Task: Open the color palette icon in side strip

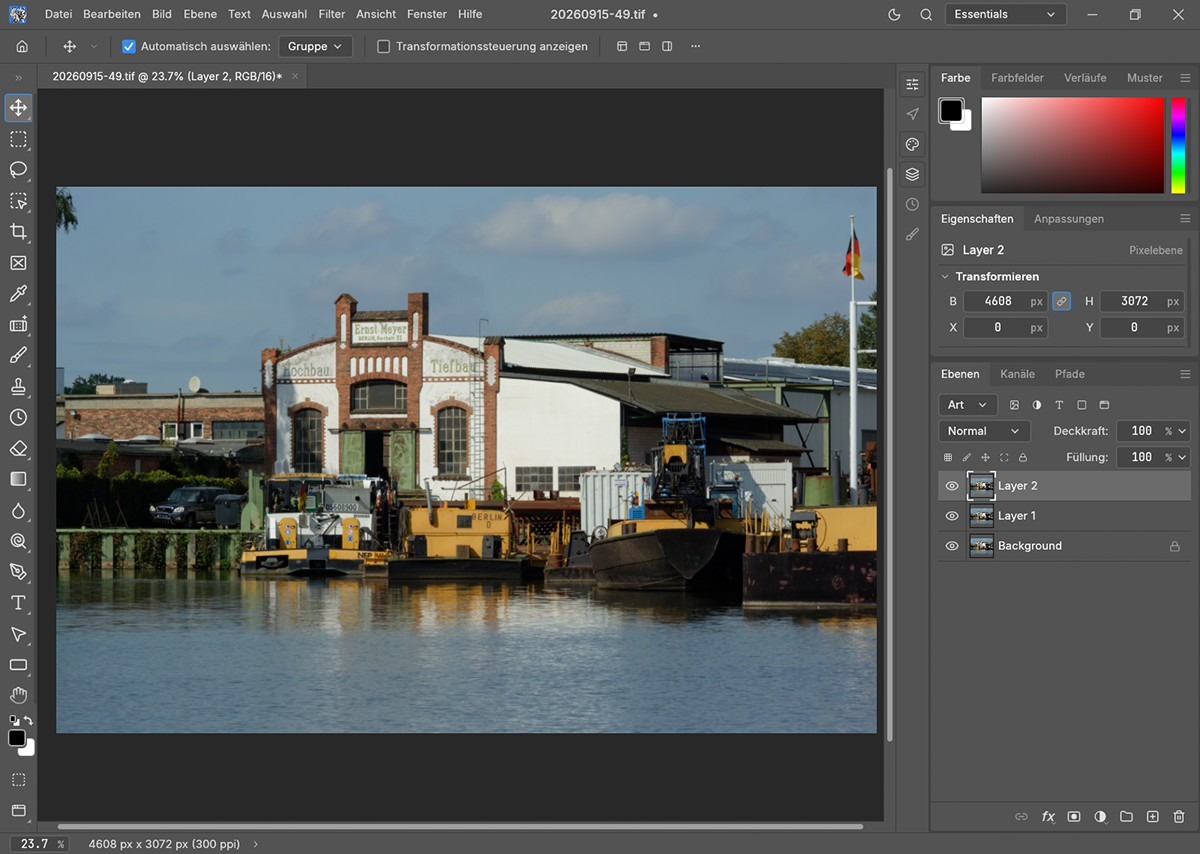Action: [912, 144]
